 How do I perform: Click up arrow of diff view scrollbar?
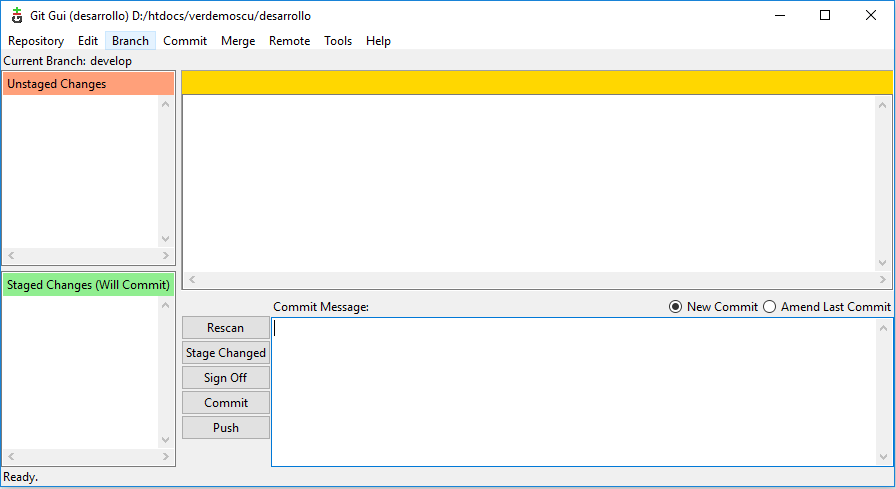coord(882,105)
